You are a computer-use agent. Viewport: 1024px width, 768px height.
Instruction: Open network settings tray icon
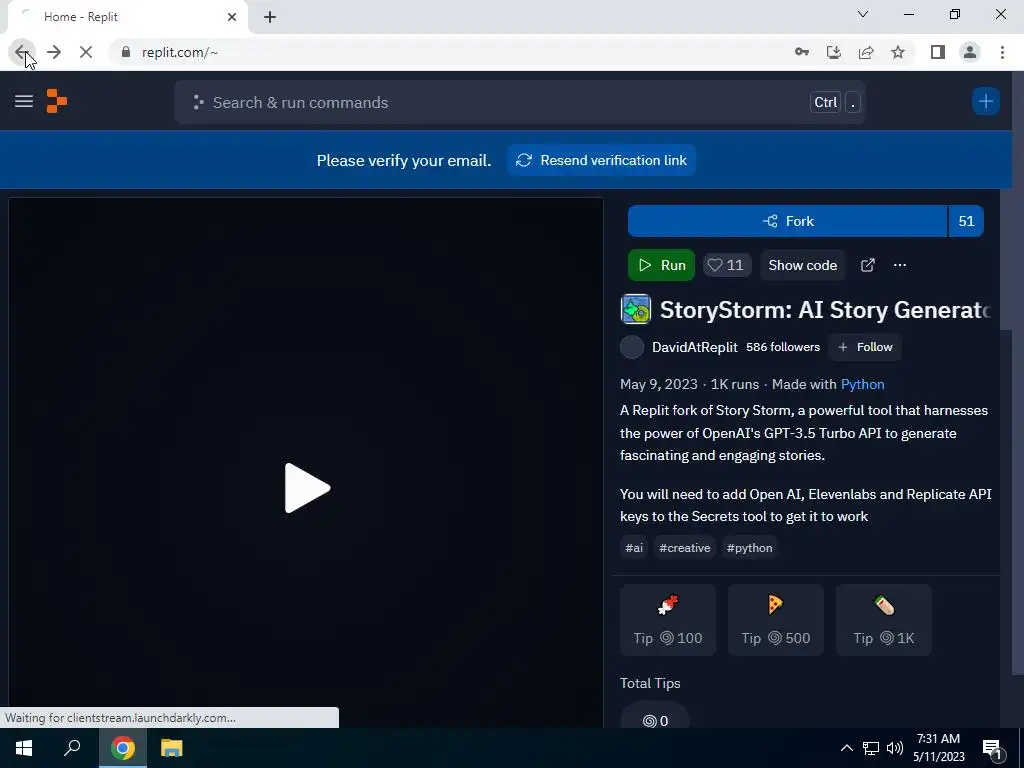point(871,748)
